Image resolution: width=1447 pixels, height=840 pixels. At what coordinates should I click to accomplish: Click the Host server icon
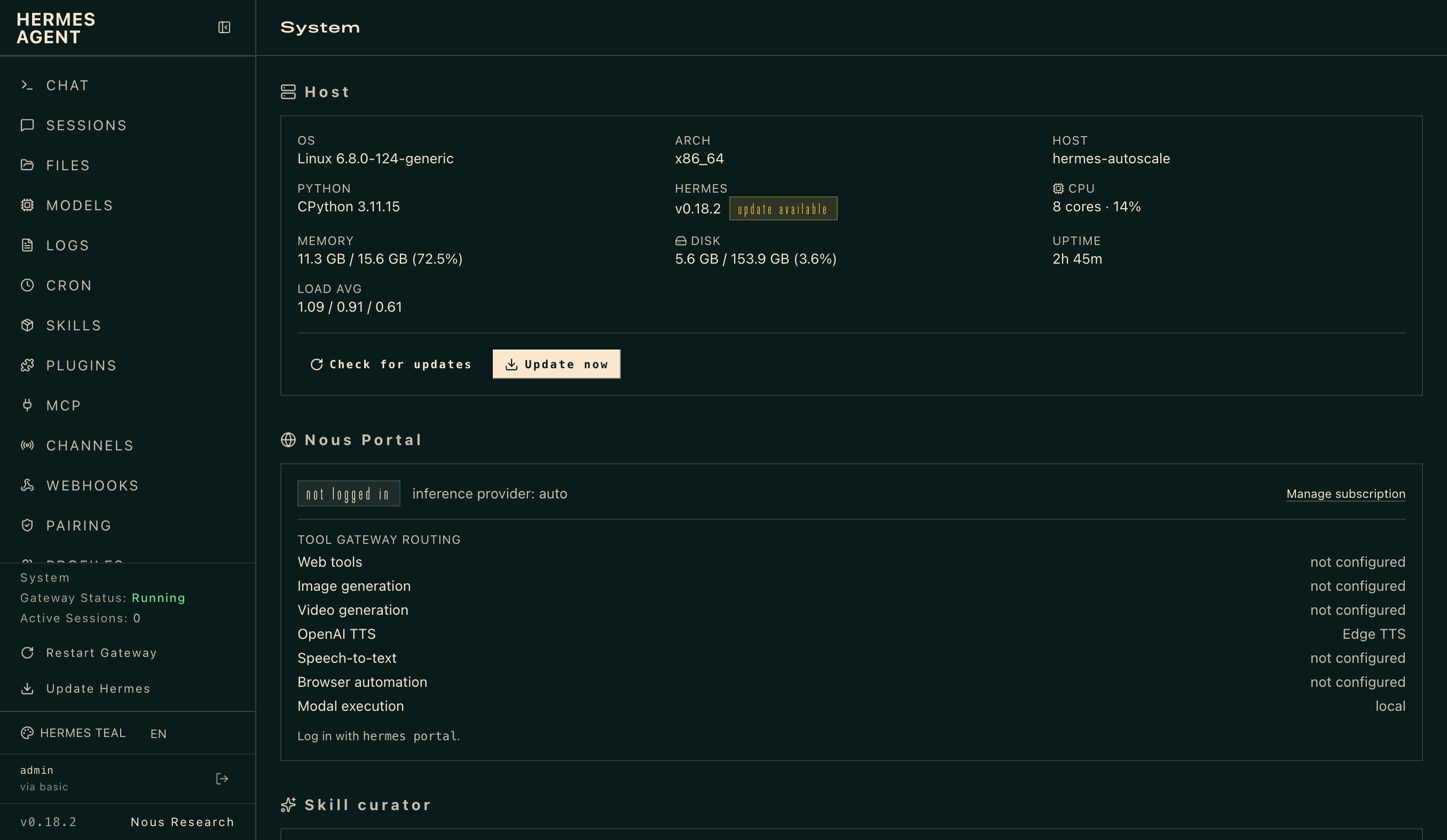288,92
